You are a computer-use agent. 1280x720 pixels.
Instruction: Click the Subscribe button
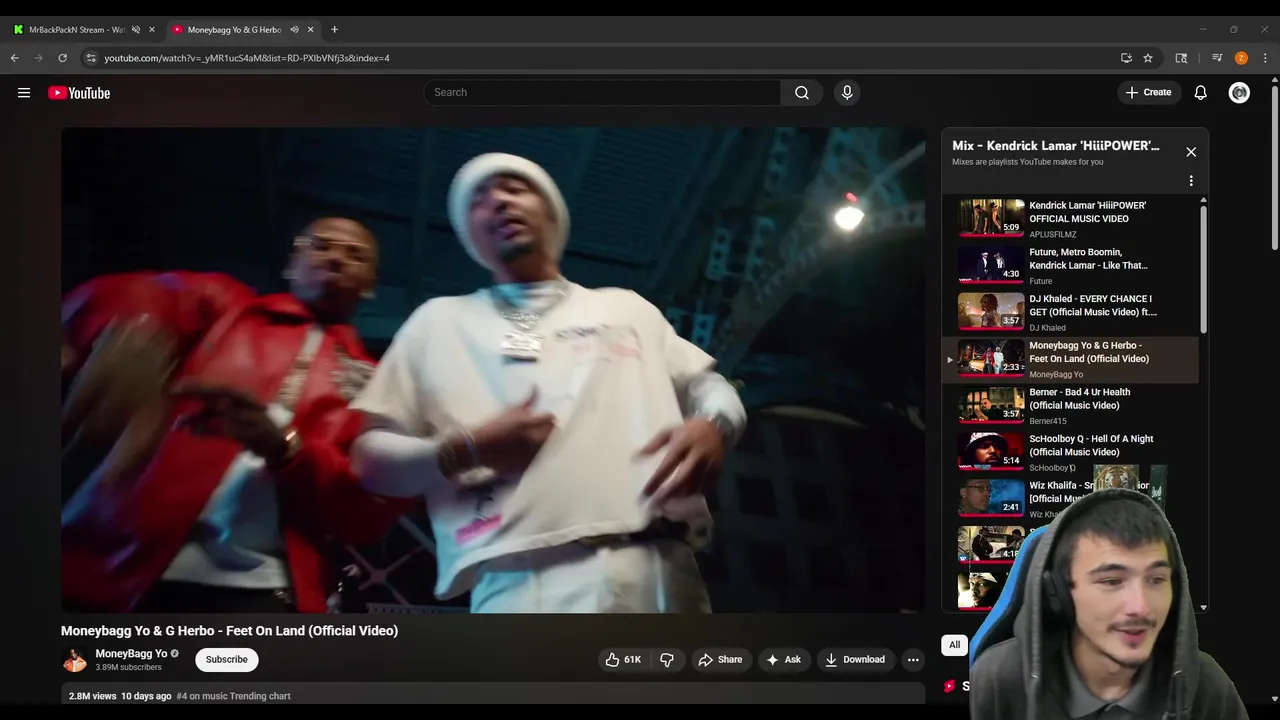click(227, 660)
